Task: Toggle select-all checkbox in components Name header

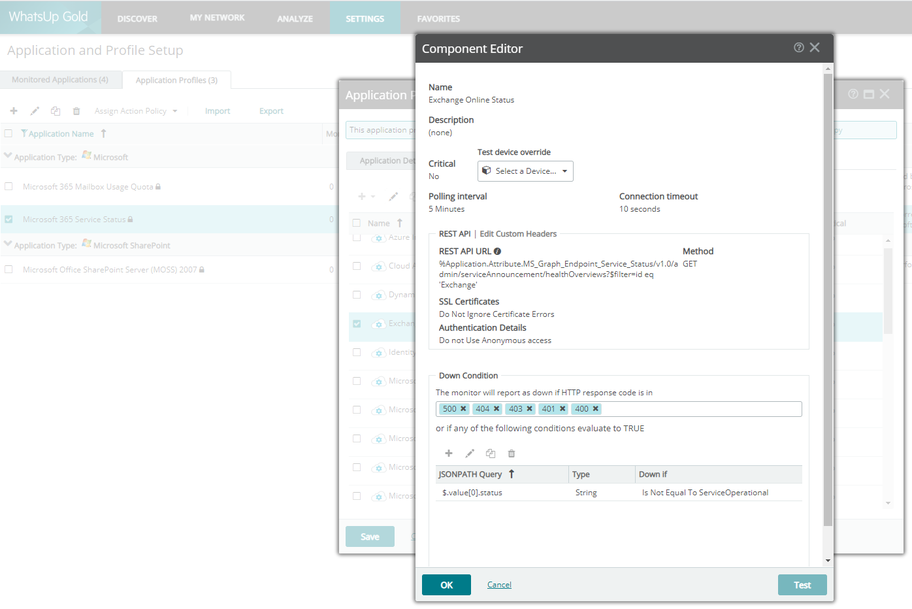Action: click(x=357, y=223)
